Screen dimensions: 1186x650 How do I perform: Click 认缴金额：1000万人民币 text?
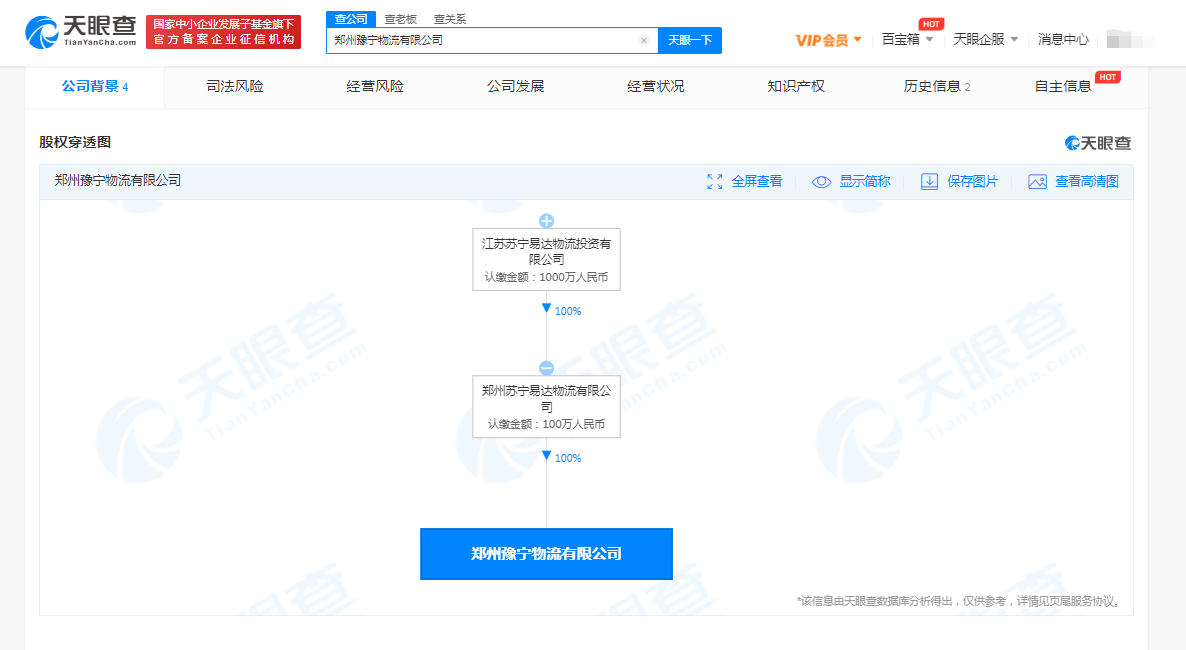pos(546,277)
